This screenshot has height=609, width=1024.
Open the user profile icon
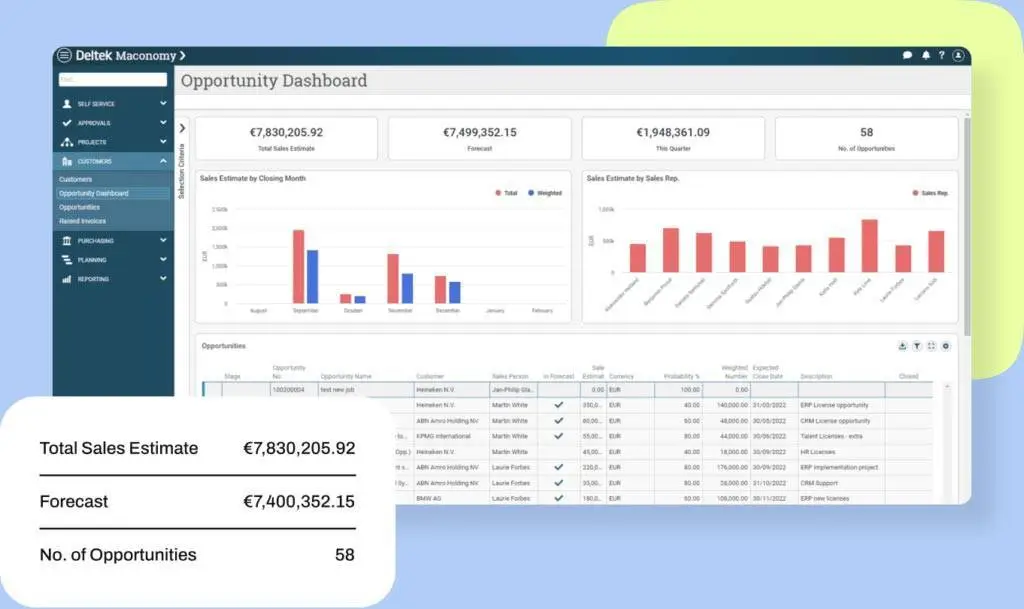click(958, 55)
